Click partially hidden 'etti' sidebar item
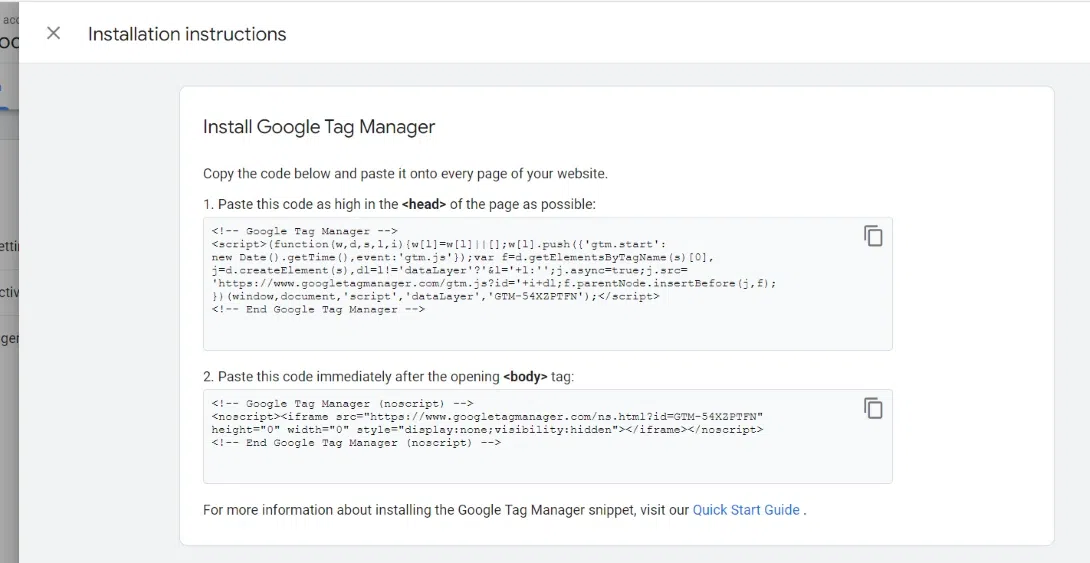 [9, 245]
